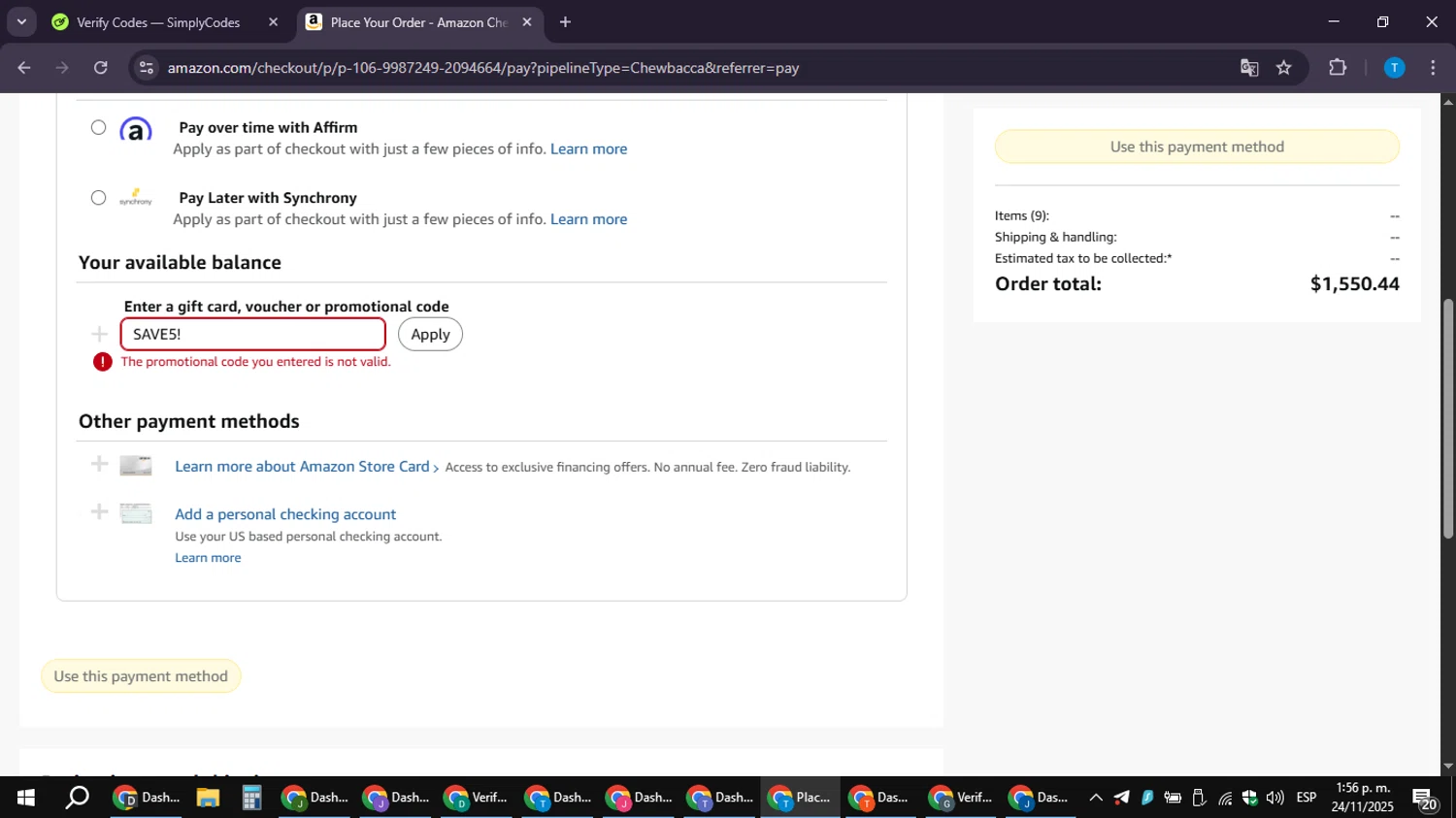This screenshot has width=1456, height=818.
Task: Click the Items (9): summary line
Action: coord(1022,215)
